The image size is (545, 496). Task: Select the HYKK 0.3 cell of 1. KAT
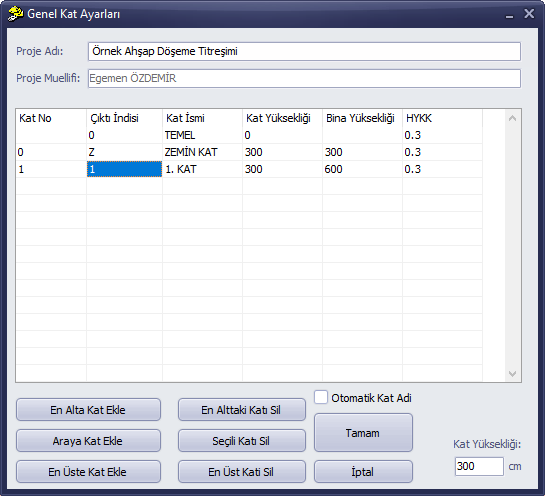(x=442, y=169)
